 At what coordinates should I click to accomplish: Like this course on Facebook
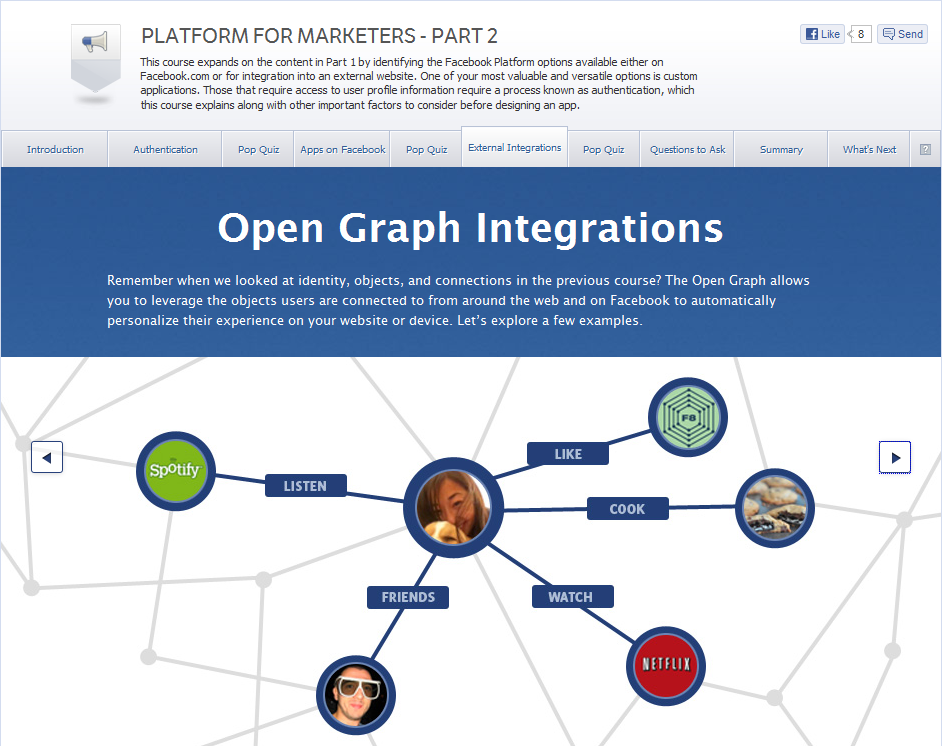pyautogui.click(x=822, y=34)
